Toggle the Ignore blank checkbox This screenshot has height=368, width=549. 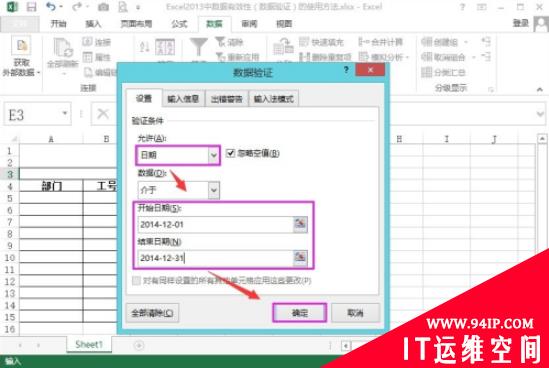pyautogui.click(x=230, y=153)
